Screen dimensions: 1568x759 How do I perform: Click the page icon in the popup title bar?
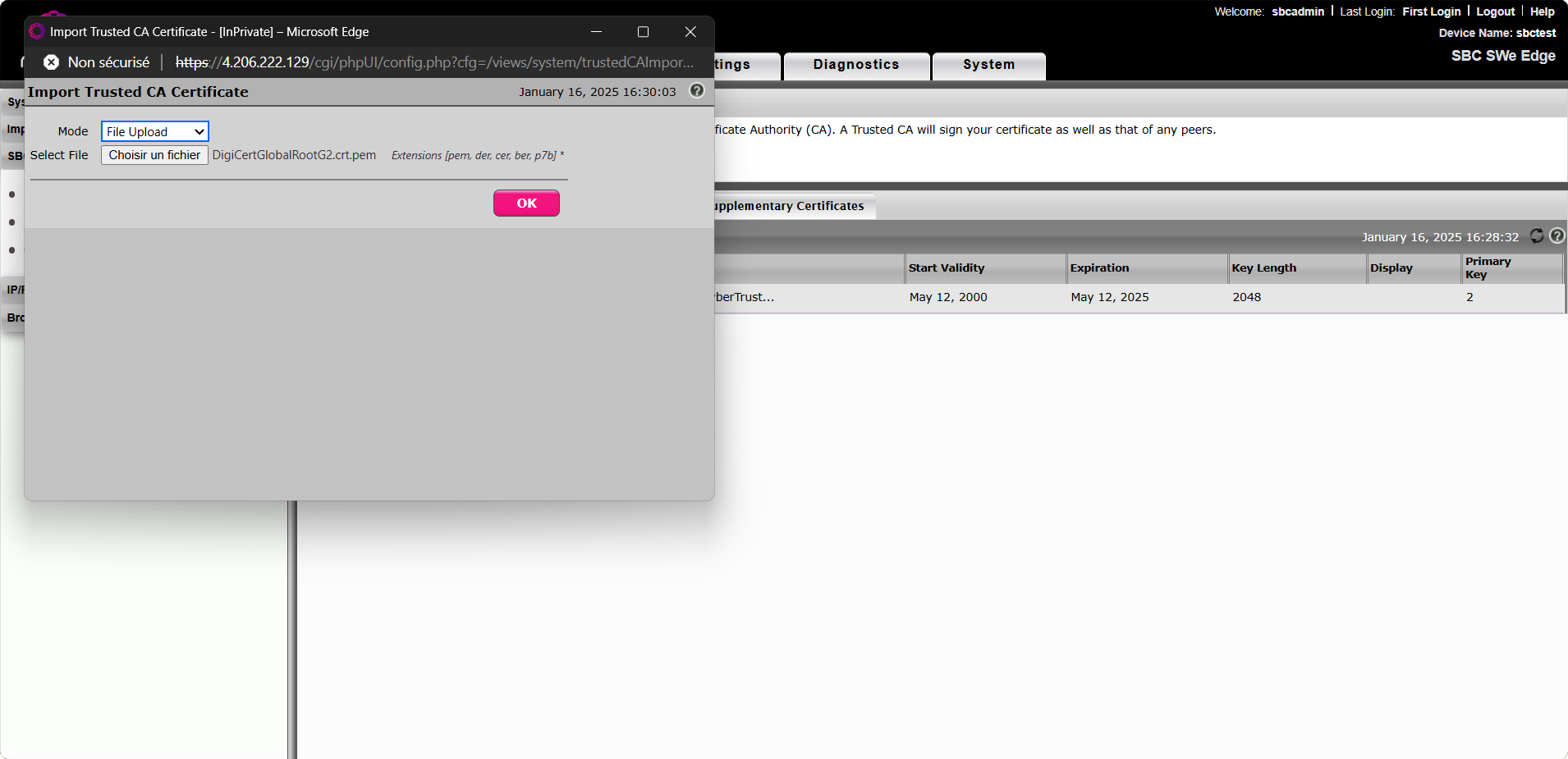37,32
